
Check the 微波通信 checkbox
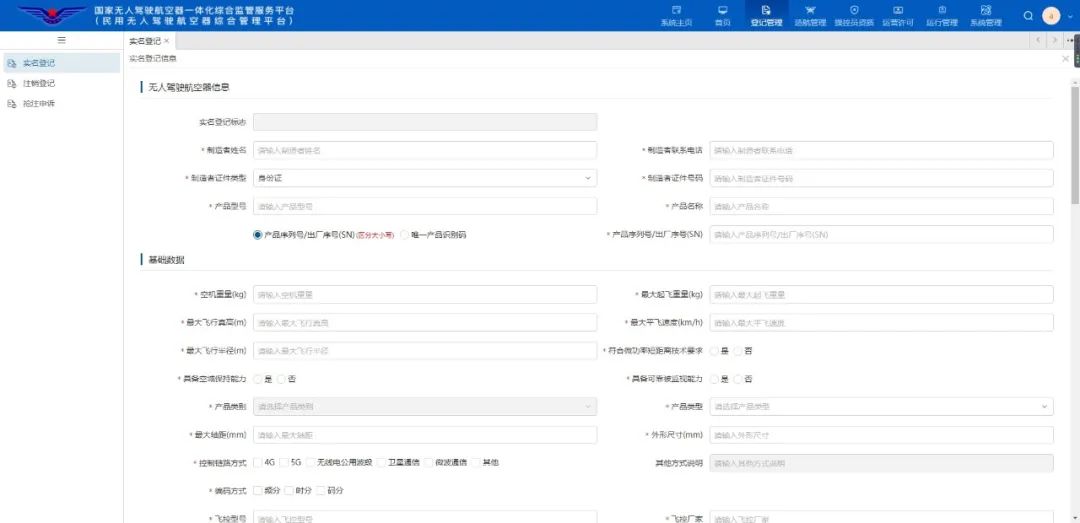[429, 462]
